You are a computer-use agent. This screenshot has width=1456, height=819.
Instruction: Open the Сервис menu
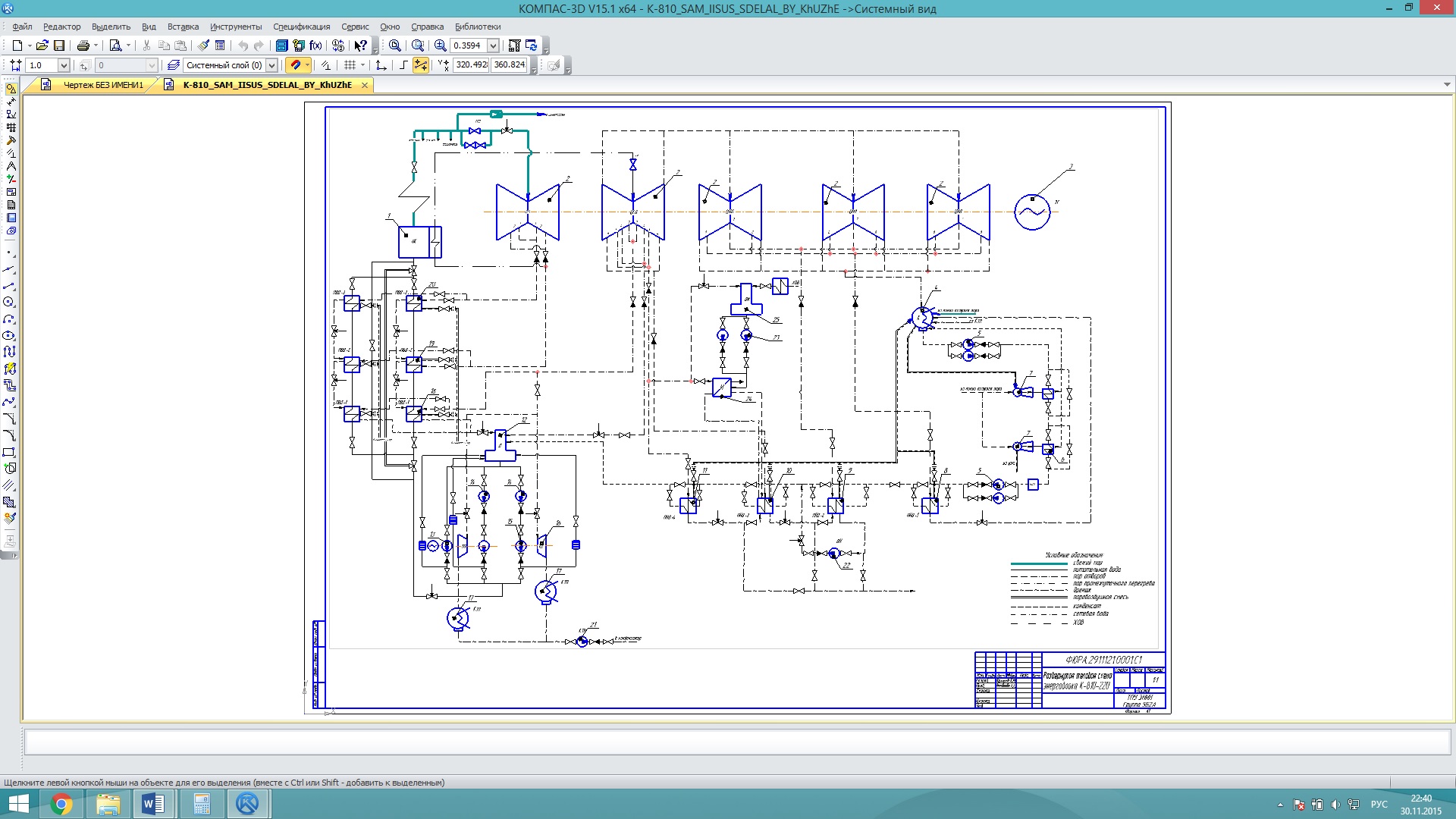point(355,27)
